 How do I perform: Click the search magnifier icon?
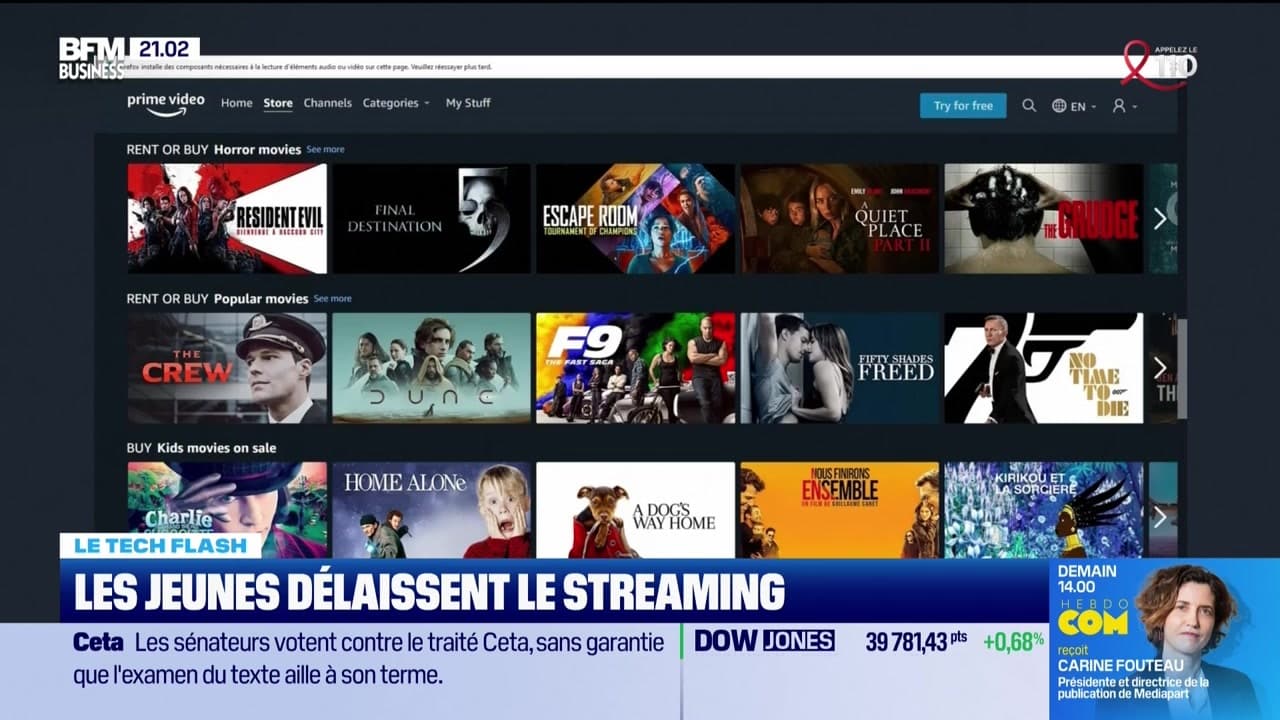[x=1029, y=104]
